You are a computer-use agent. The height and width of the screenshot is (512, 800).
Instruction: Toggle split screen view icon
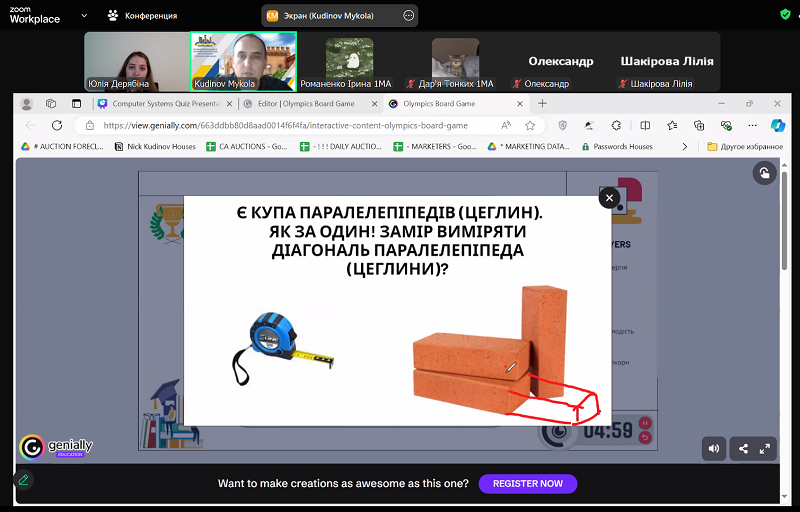[x=645, y=125]
